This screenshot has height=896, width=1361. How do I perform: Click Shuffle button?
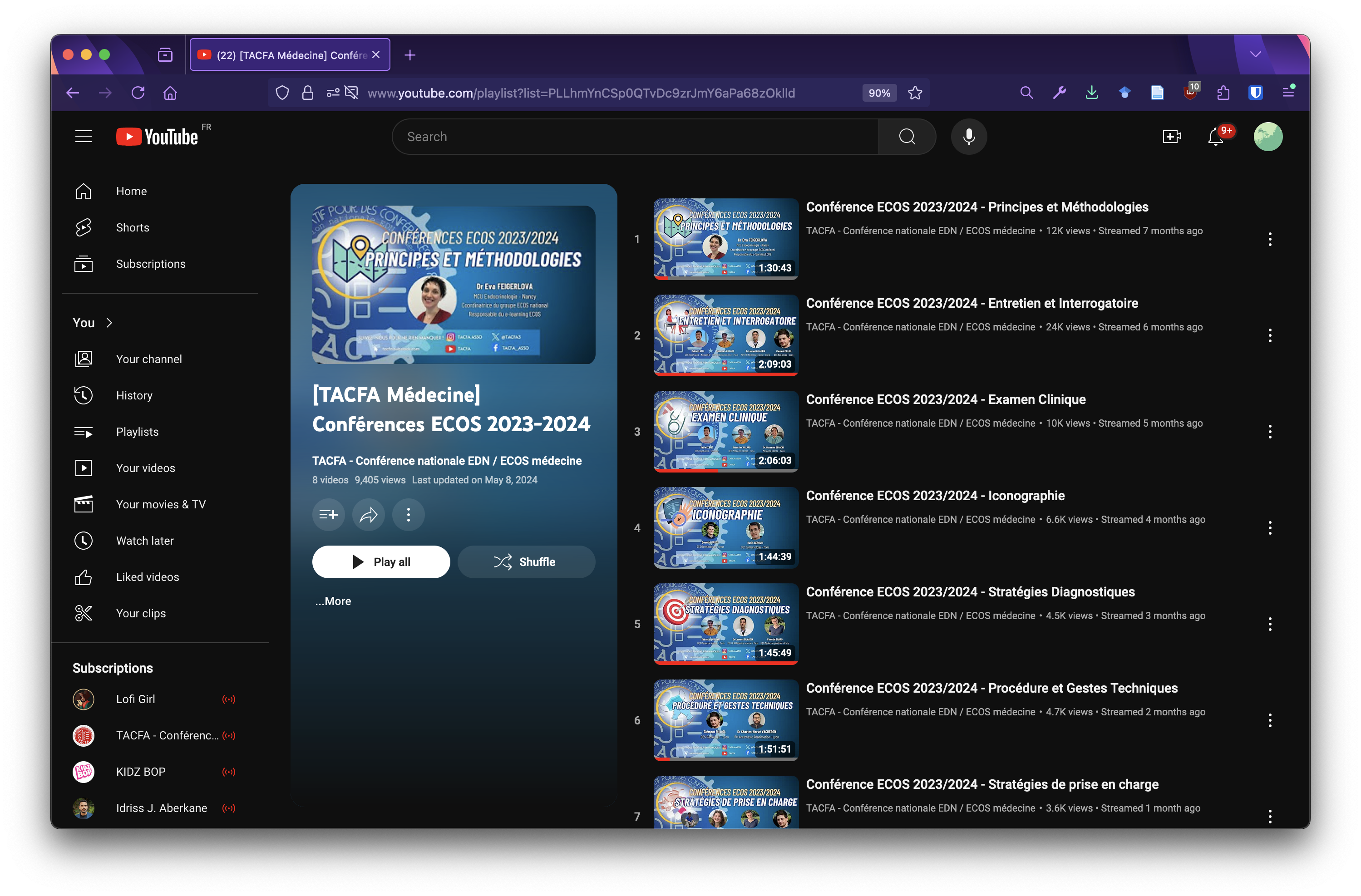pyautogui.click(x=526, y=561)
